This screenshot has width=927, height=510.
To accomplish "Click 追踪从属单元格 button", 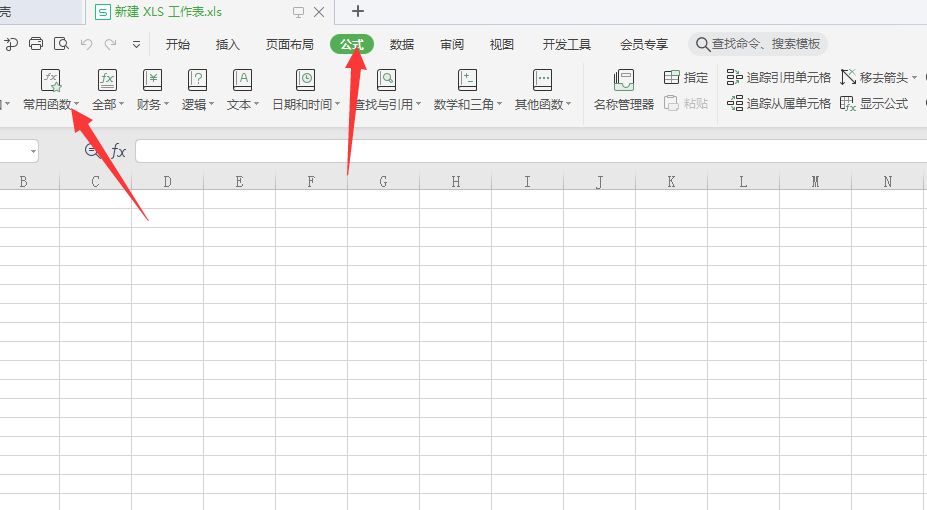I will pyautogui.click(x=779, y=103).
